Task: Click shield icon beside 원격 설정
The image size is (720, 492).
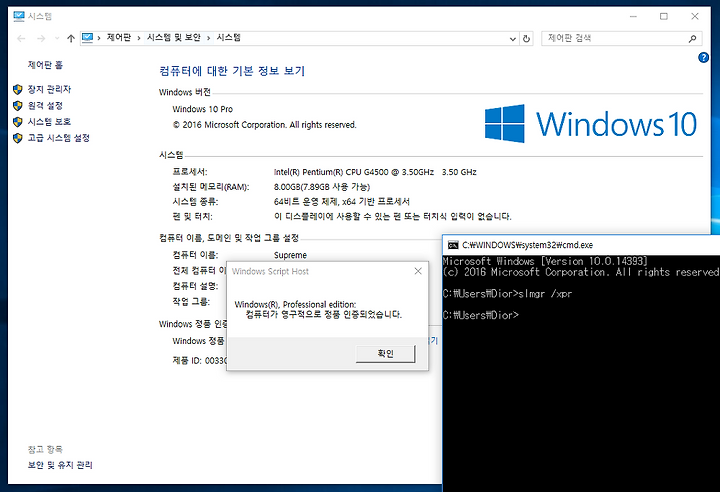Action: coord(17,106)
